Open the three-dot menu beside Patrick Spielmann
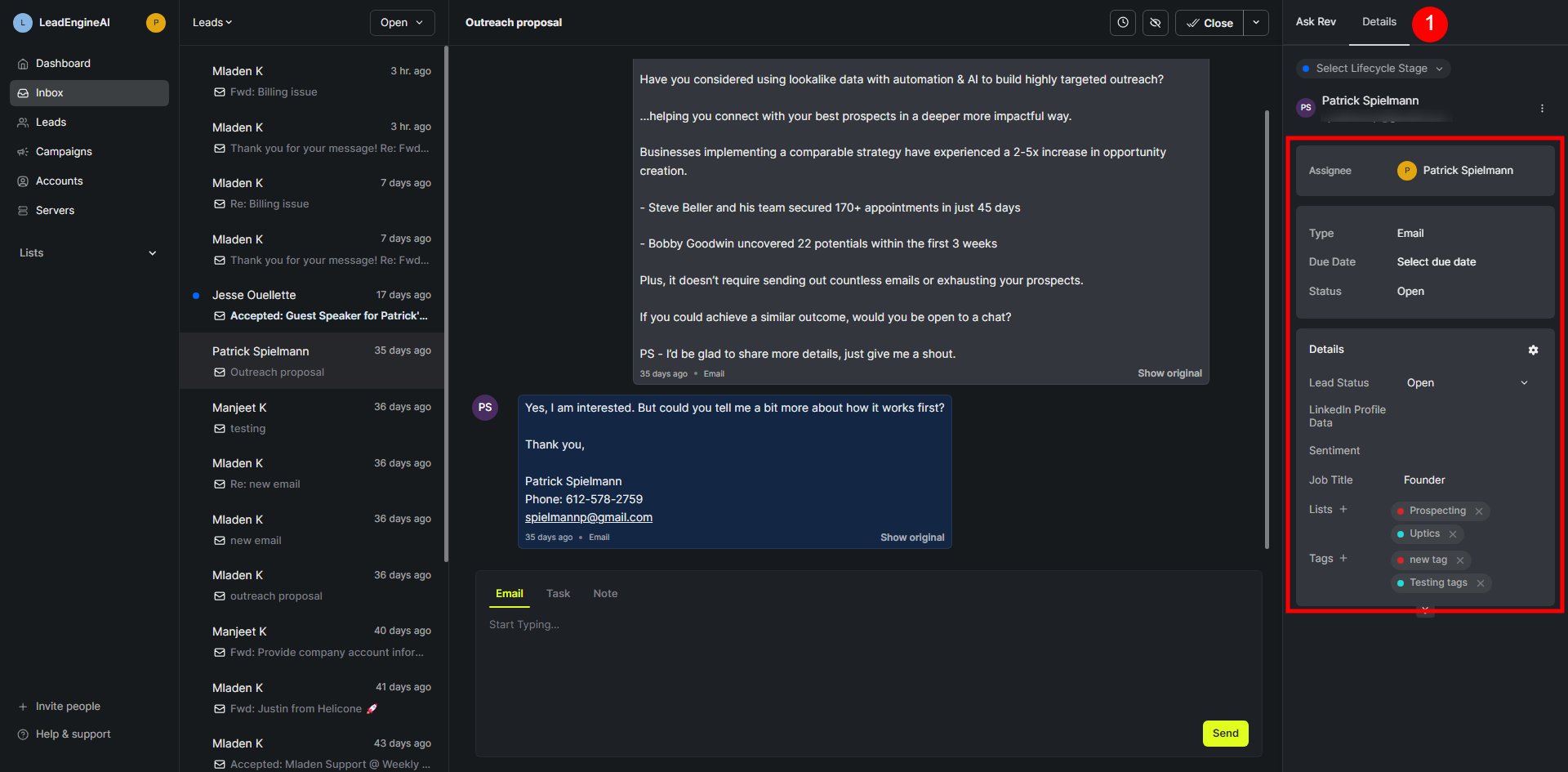The width and height of the screenshot is (1568, 772). coord(1542,108)
